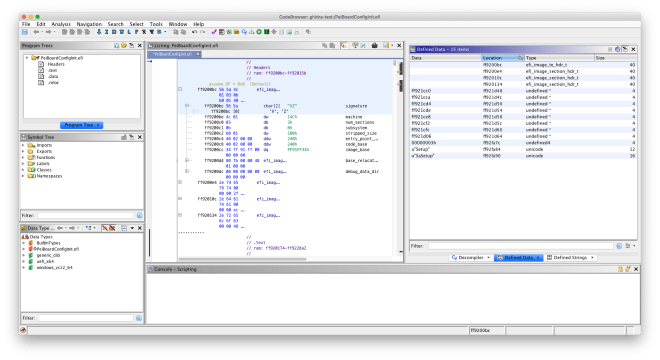Image resolution: width=660 pixels, height=360 pixels.
Task: Collapse the PeiBoardConfigInit.efi node in Program Trees
Action: tap(27, 58)
